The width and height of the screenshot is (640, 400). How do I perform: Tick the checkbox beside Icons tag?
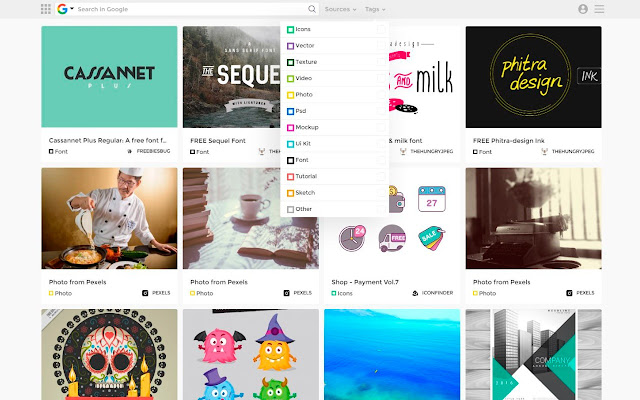[381, 29]
